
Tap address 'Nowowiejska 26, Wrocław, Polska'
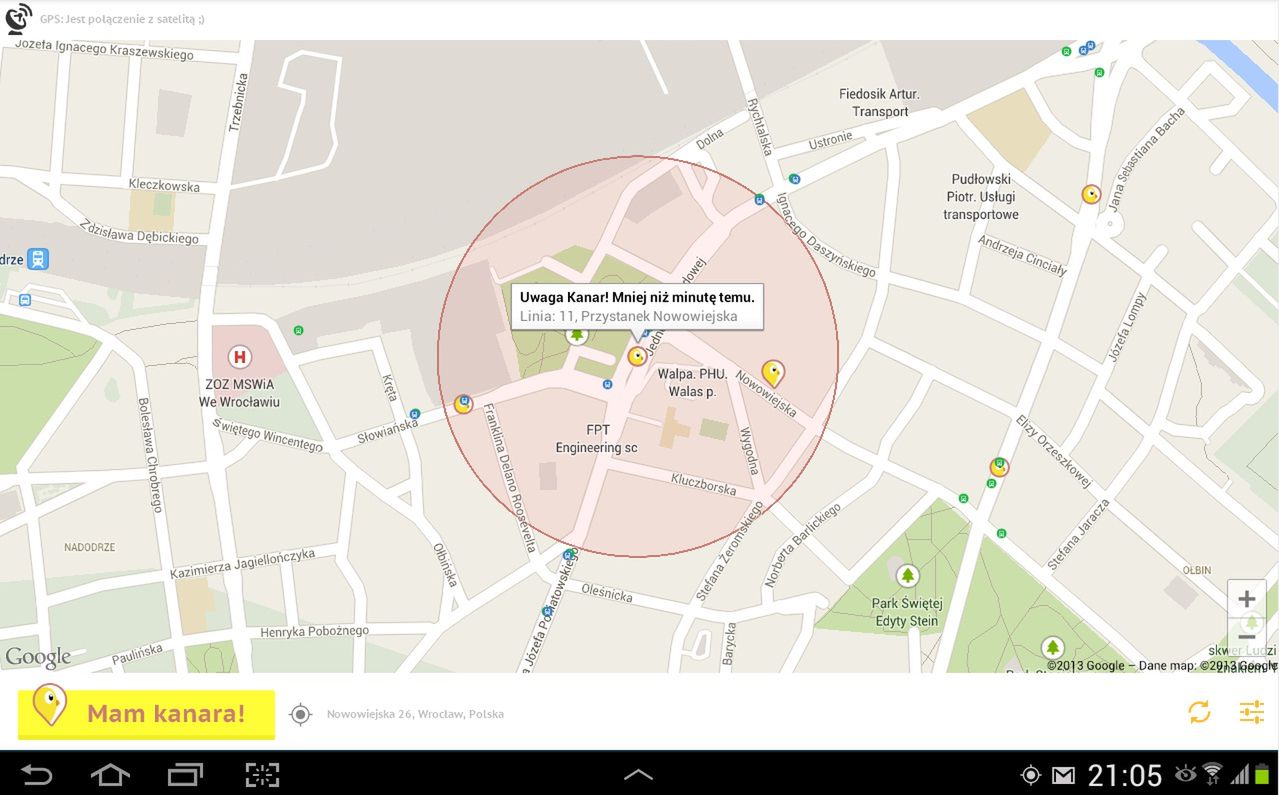coord(415,714)
